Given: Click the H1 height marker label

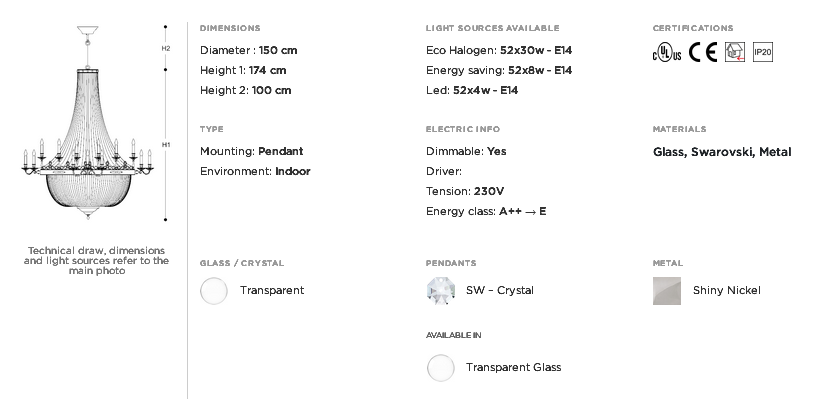Looking at the screenshot, I should [166, 144].
